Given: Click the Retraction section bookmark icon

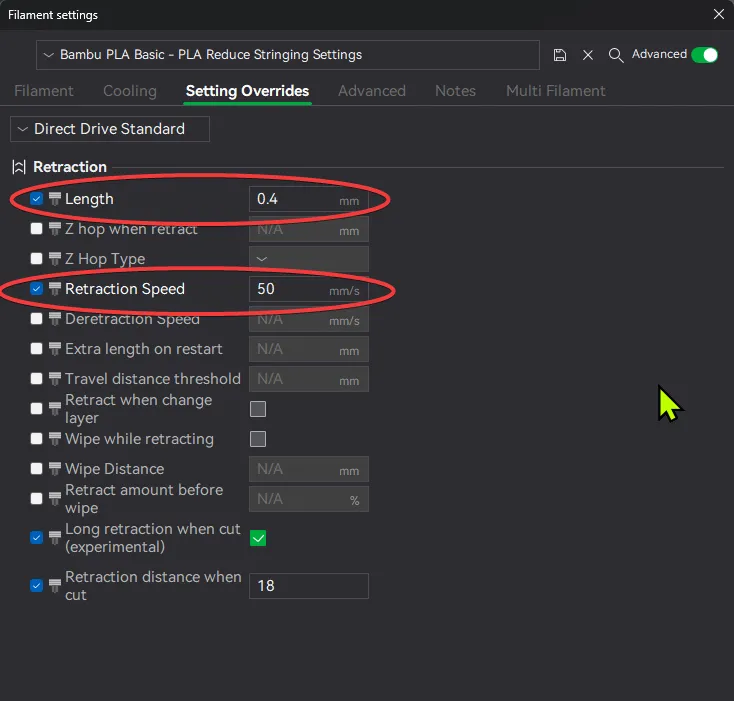Looking at the screenshot, I should [x=19, y=167].
